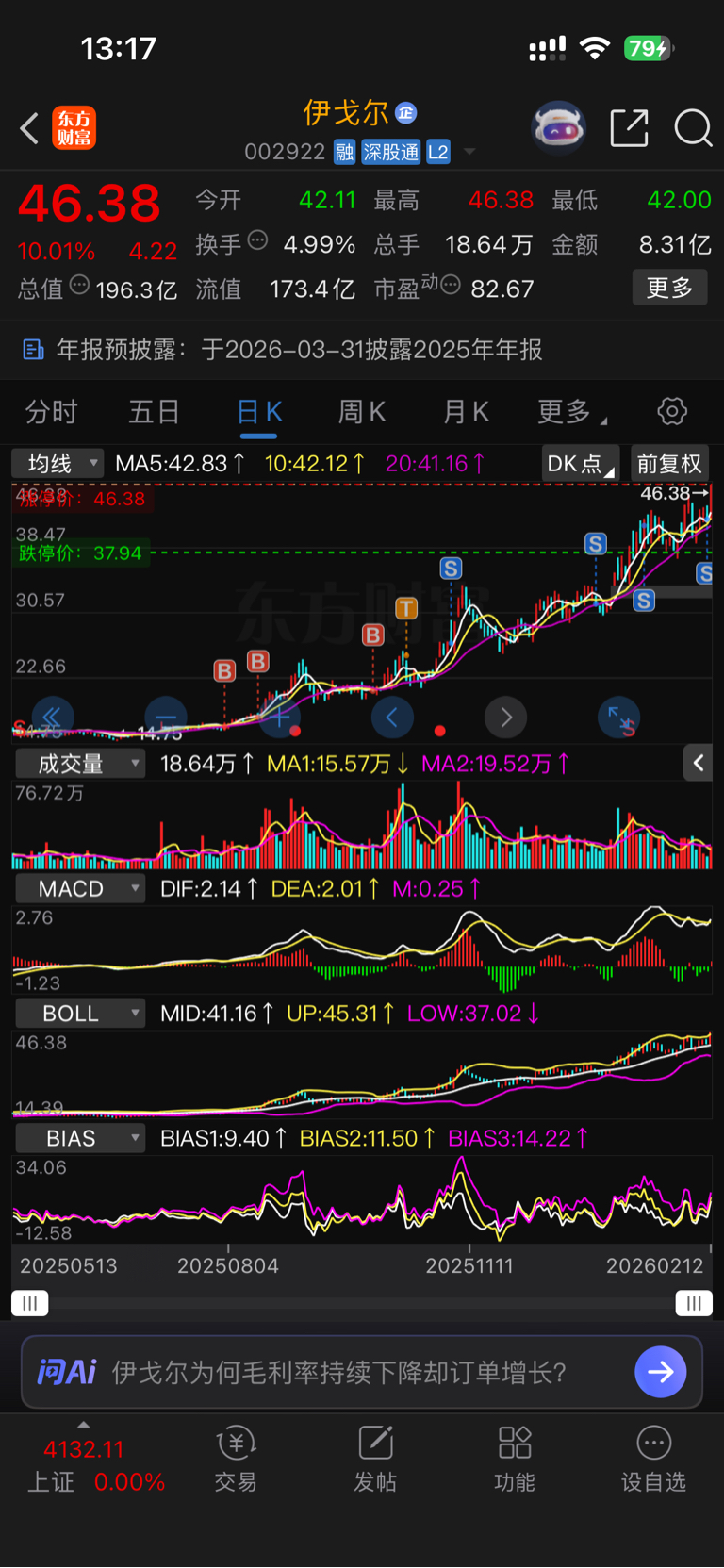Open the robot assistant avatar
The width and height of the screenshot is (724, 1568).
point(558,128)
